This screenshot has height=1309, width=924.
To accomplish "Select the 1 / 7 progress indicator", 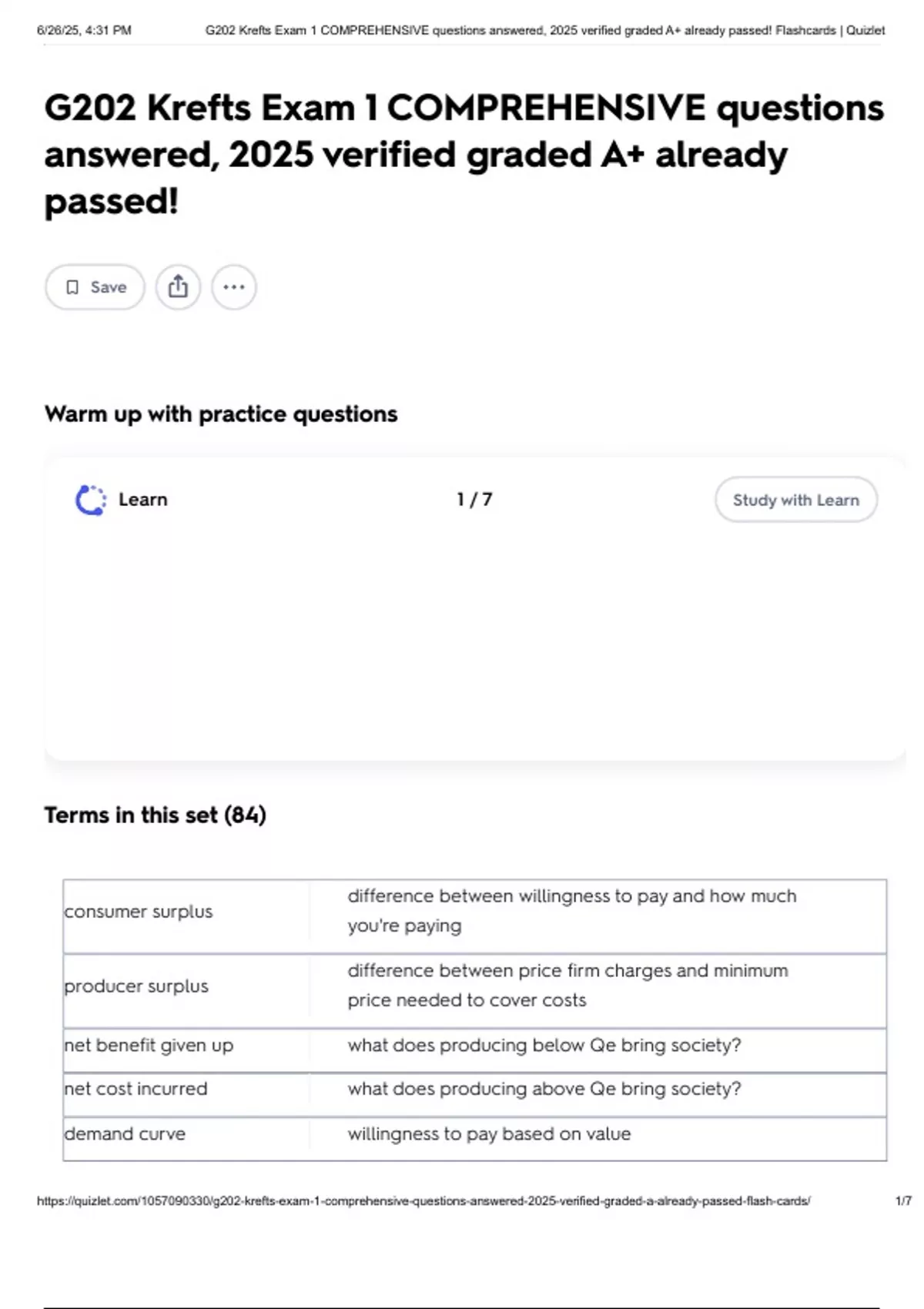I will coord(474,500).
